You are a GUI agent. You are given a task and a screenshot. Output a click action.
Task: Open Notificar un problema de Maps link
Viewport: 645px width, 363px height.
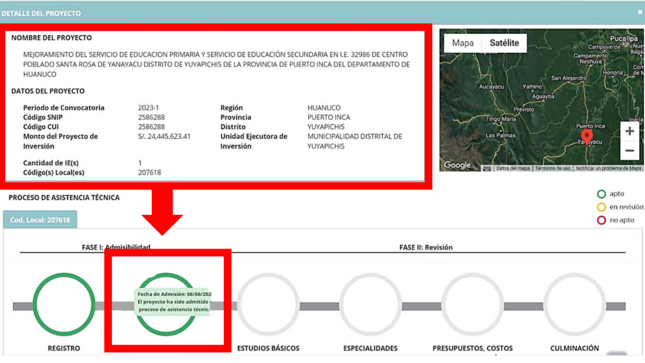[x=608, y=168]
